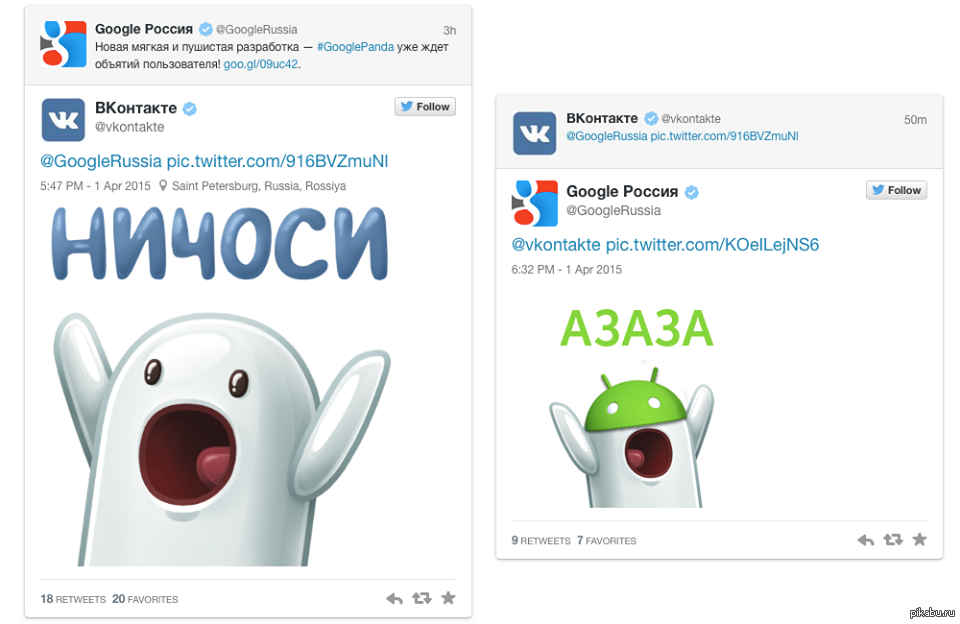Retweet the Google Россия АЗАЗА tweet

(x=893, y=539)
